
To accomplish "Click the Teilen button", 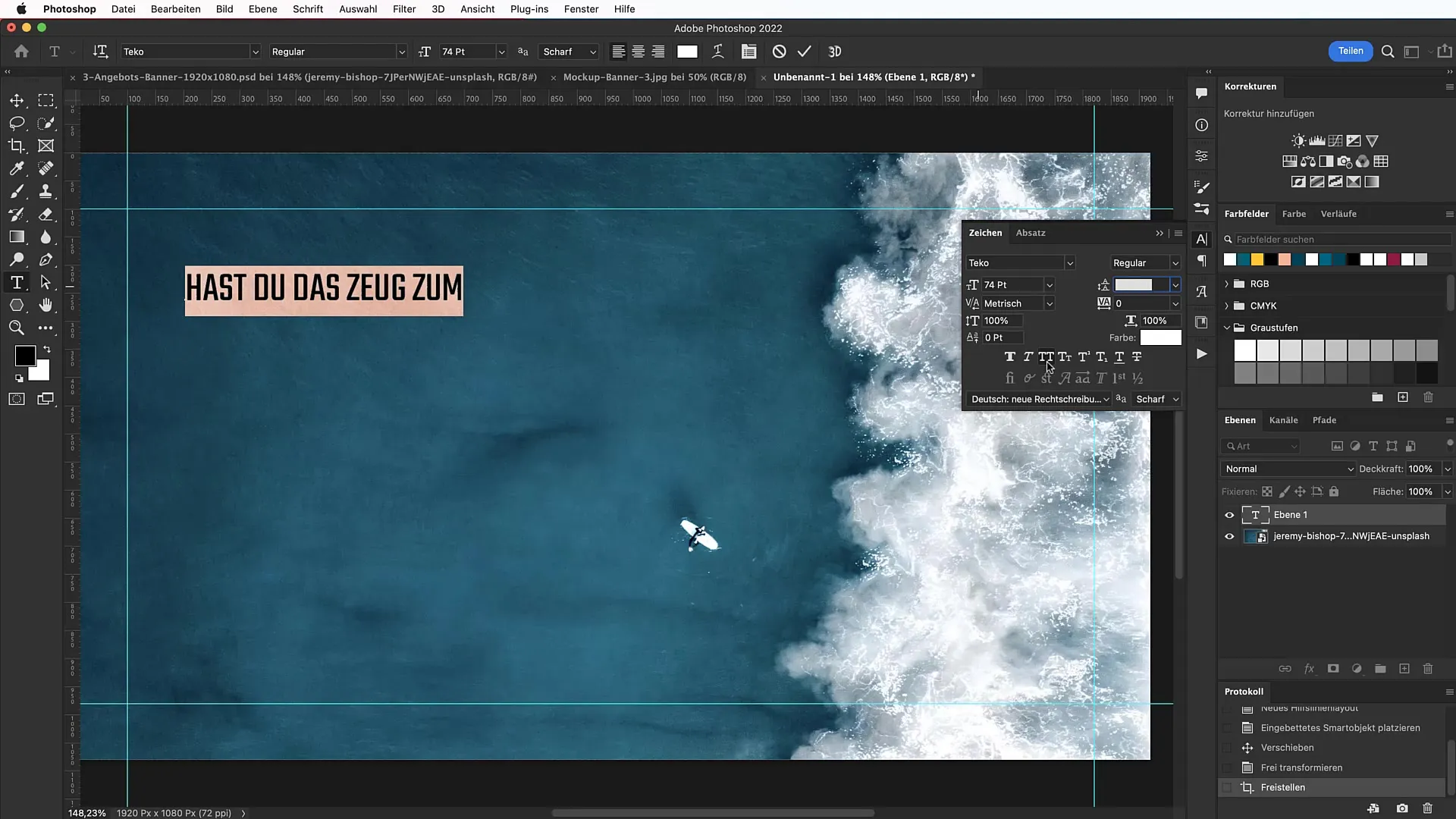I will pyautogui.click(x=1351, y=51).
